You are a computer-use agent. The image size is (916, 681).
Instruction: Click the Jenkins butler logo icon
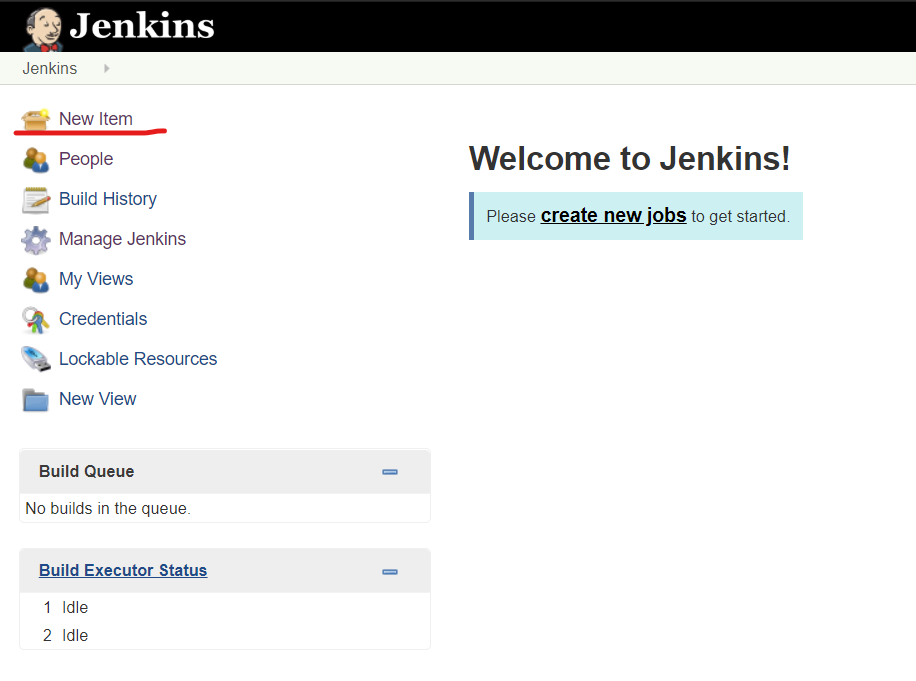click(43, 29)
